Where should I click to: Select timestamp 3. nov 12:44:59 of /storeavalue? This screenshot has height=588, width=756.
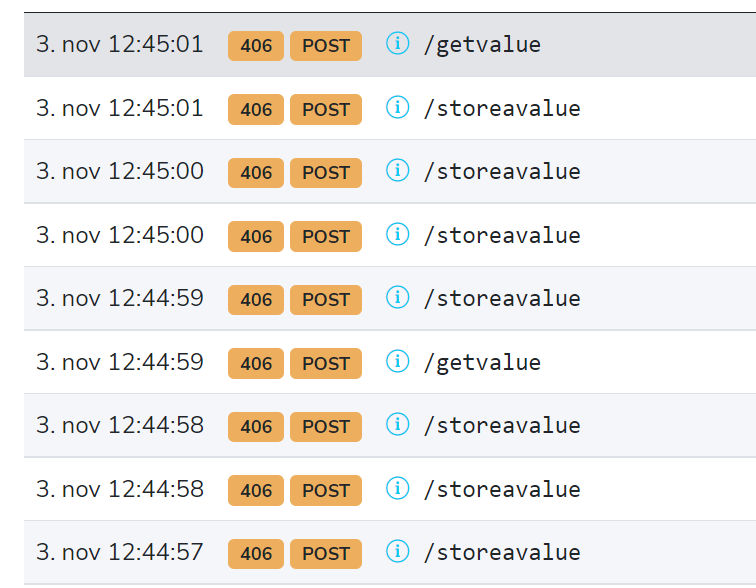coord(120,298)
